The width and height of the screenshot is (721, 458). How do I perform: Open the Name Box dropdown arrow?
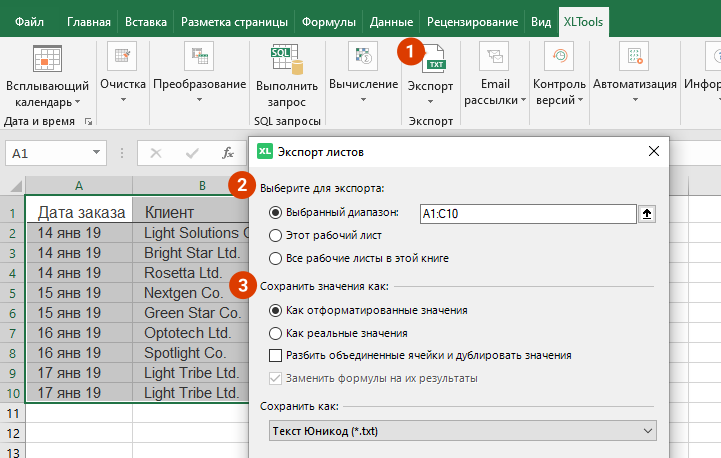click(x=97, y=153)
